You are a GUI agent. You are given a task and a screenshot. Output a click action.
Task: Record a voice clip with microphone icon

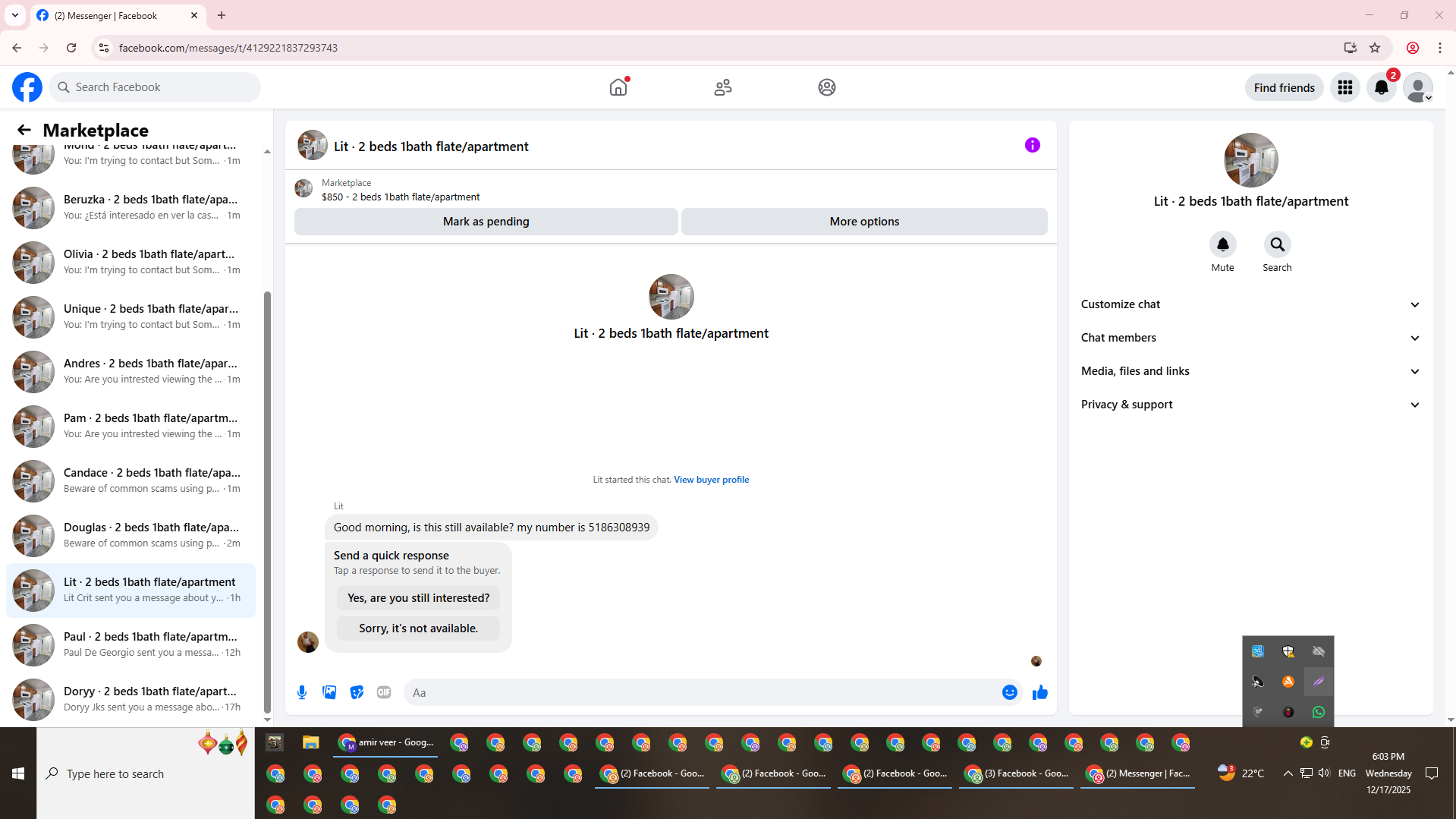pyautogui.click(x=302, y=692)
